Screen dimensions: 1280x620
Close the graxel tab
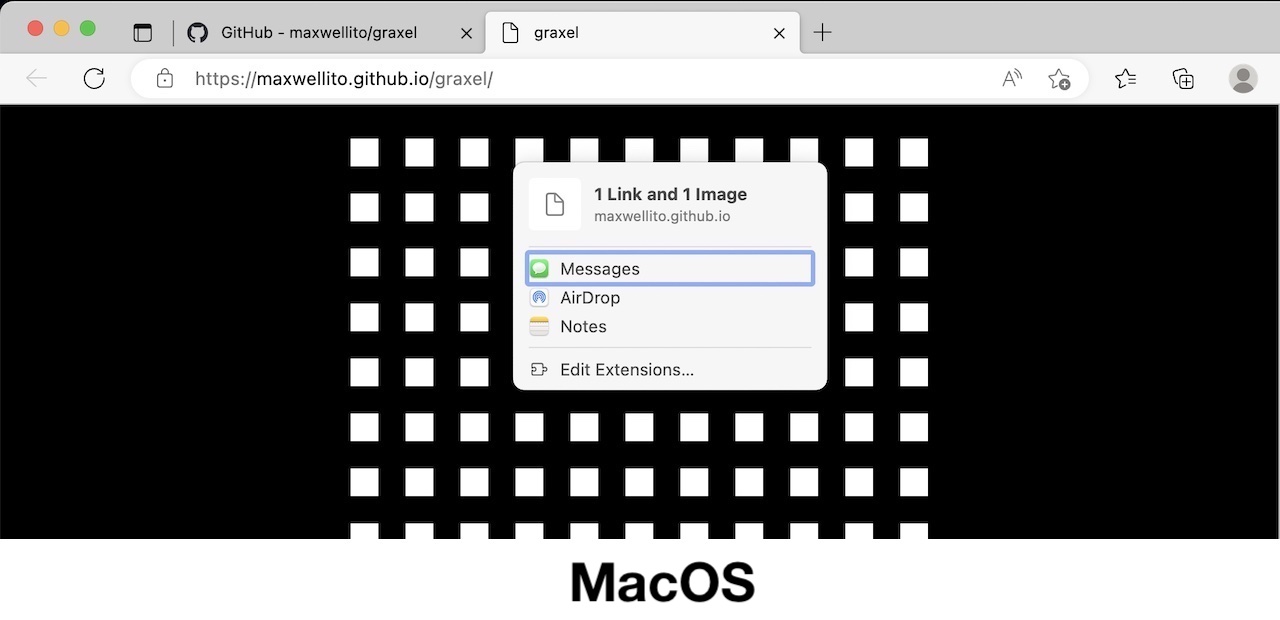coord(779,33)
